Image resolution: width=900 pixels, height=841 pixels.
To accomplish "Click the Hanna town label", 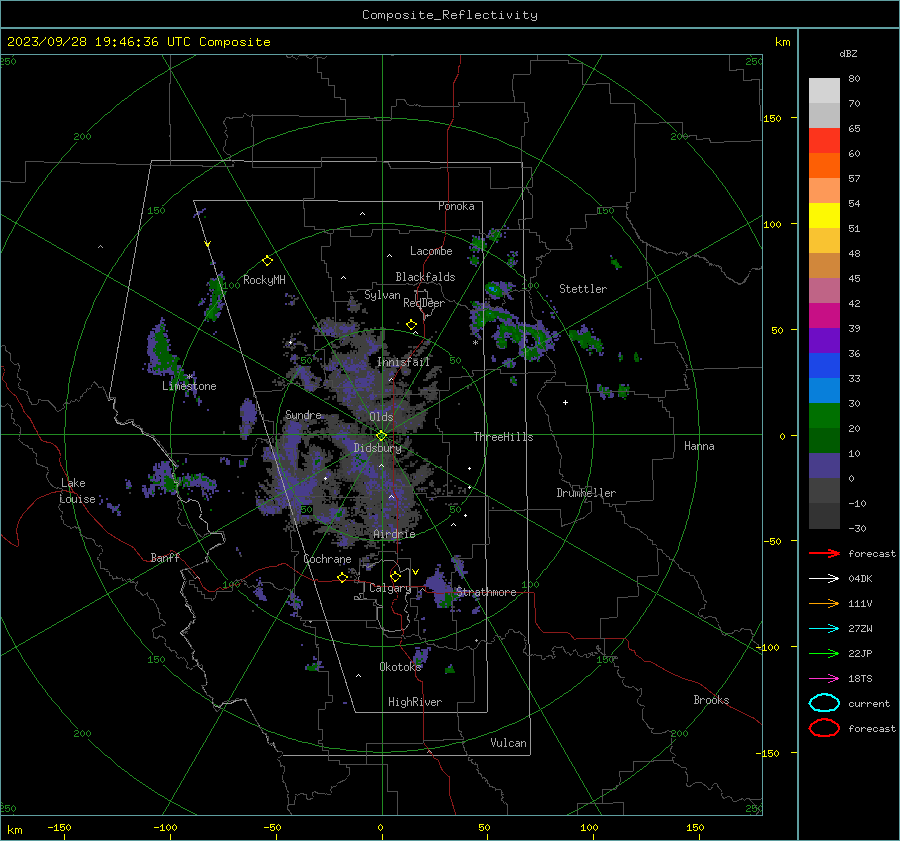I will click(699, 446).
